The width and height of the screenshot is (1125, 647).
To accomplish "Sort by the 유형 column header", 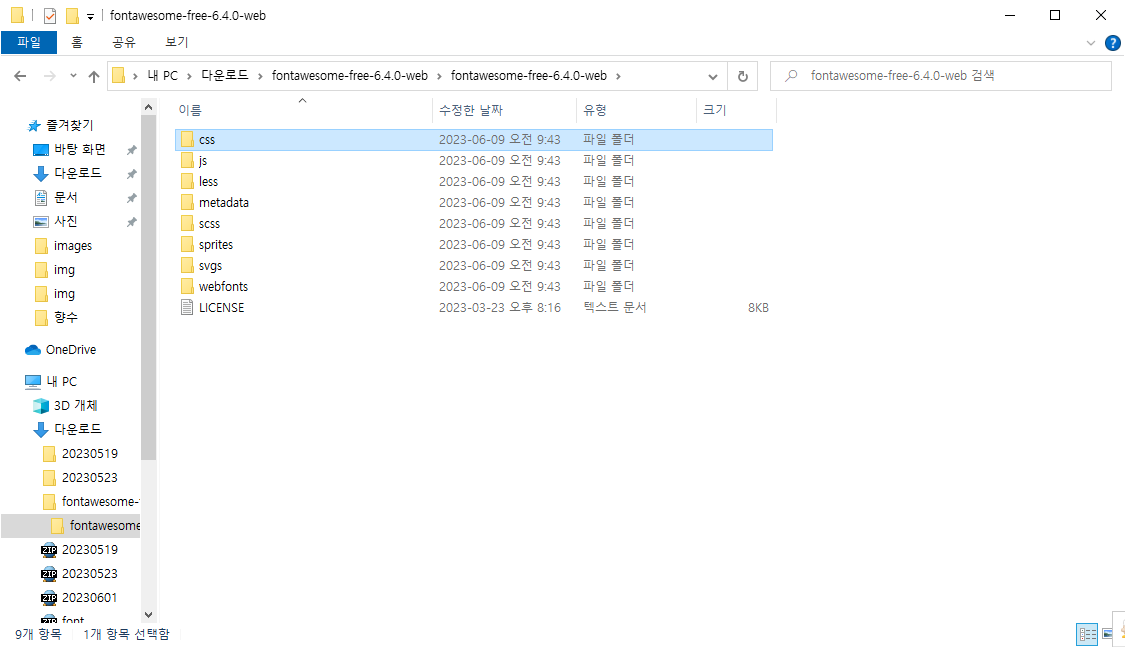I will (595, 110).
